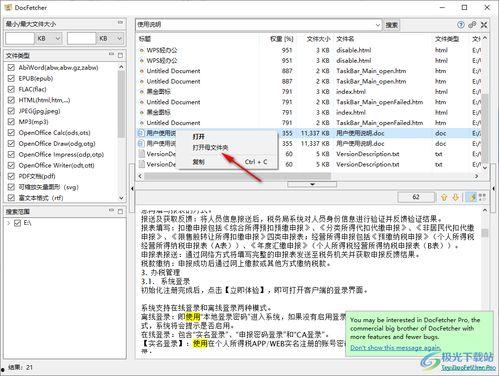Sort by 权重 [%] column header
This screenshot has width=499, height=376.
click(282, 39)
